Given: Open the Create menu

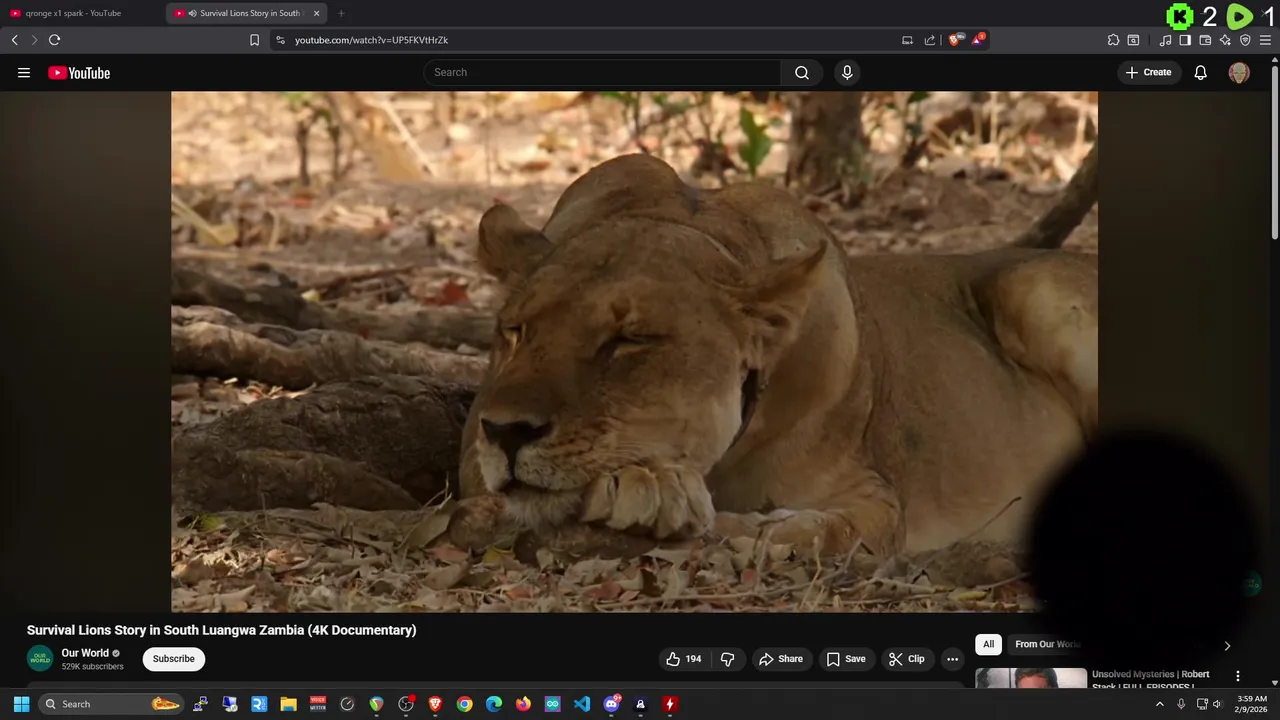Looking at the screenshot, I should point(1148,72).
